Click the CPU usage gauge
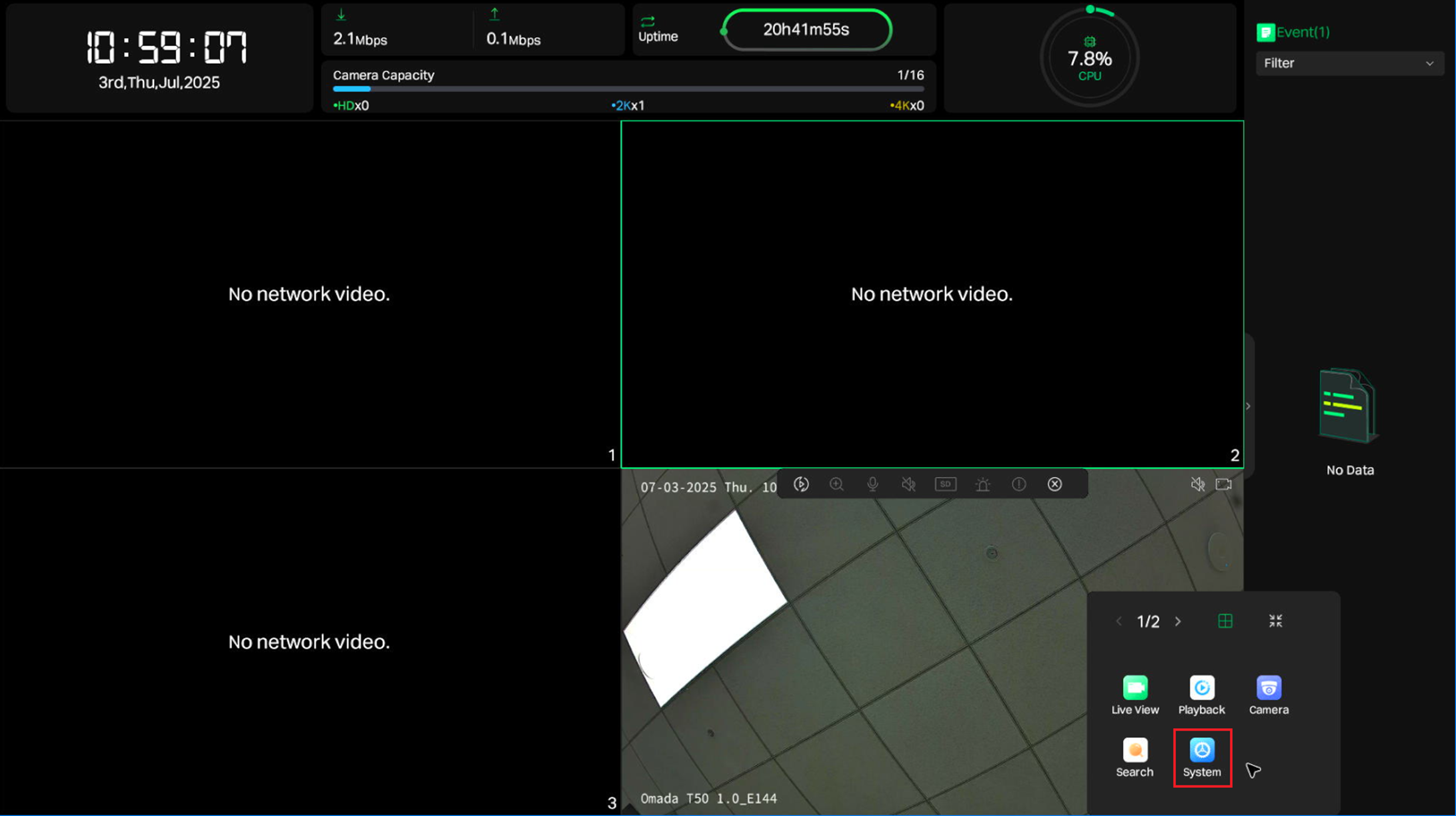This screenshot has width=1456, height=816. (x=1089, y=58)
